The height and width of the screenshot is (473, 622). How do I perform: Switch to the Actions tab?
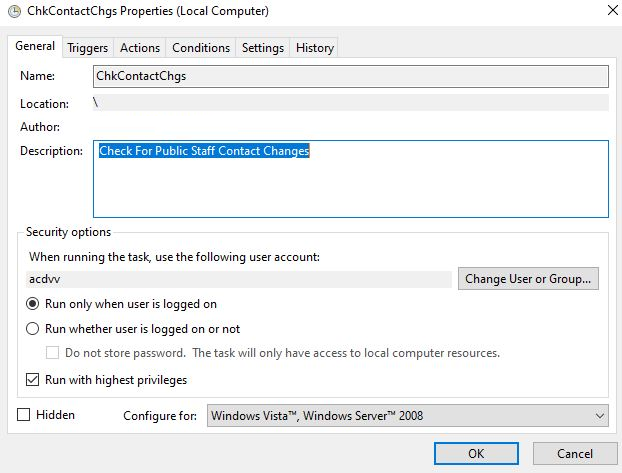coord(140,48)
